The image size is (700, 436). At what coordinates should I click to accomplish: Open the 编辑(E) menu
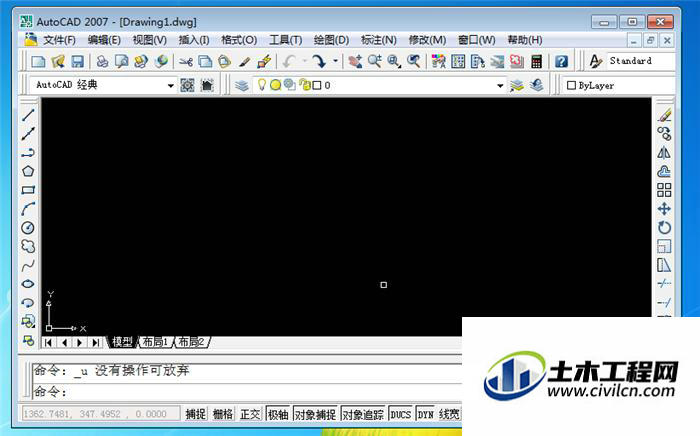(104, 40)
